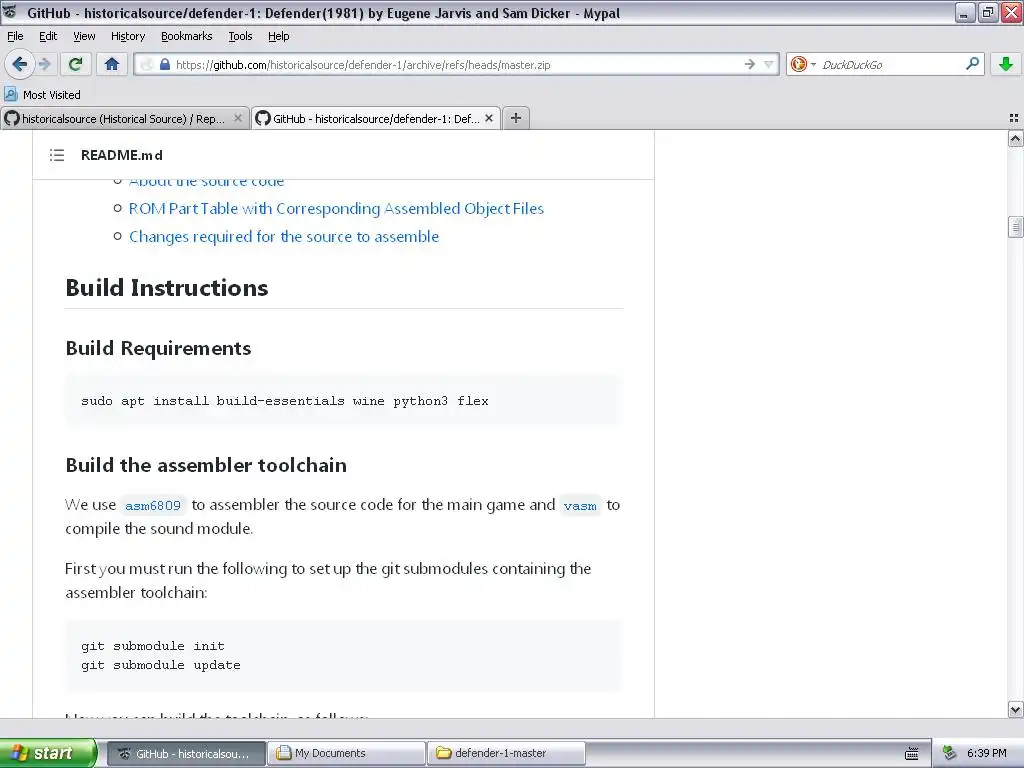
Task: Click the git submodule init line
Action: pos(153,646)
